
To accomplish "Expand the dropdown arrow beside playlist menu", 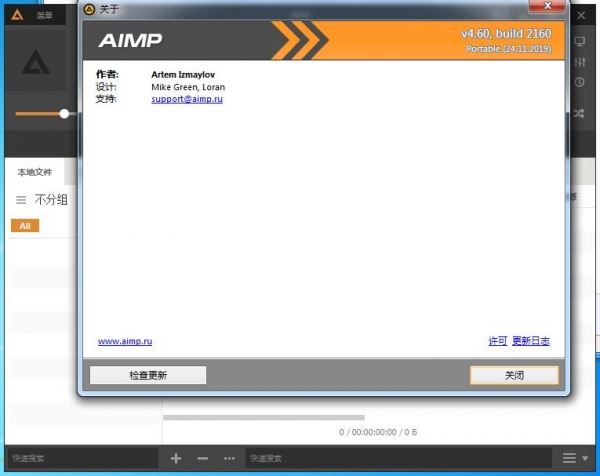I will coord(585,458).
